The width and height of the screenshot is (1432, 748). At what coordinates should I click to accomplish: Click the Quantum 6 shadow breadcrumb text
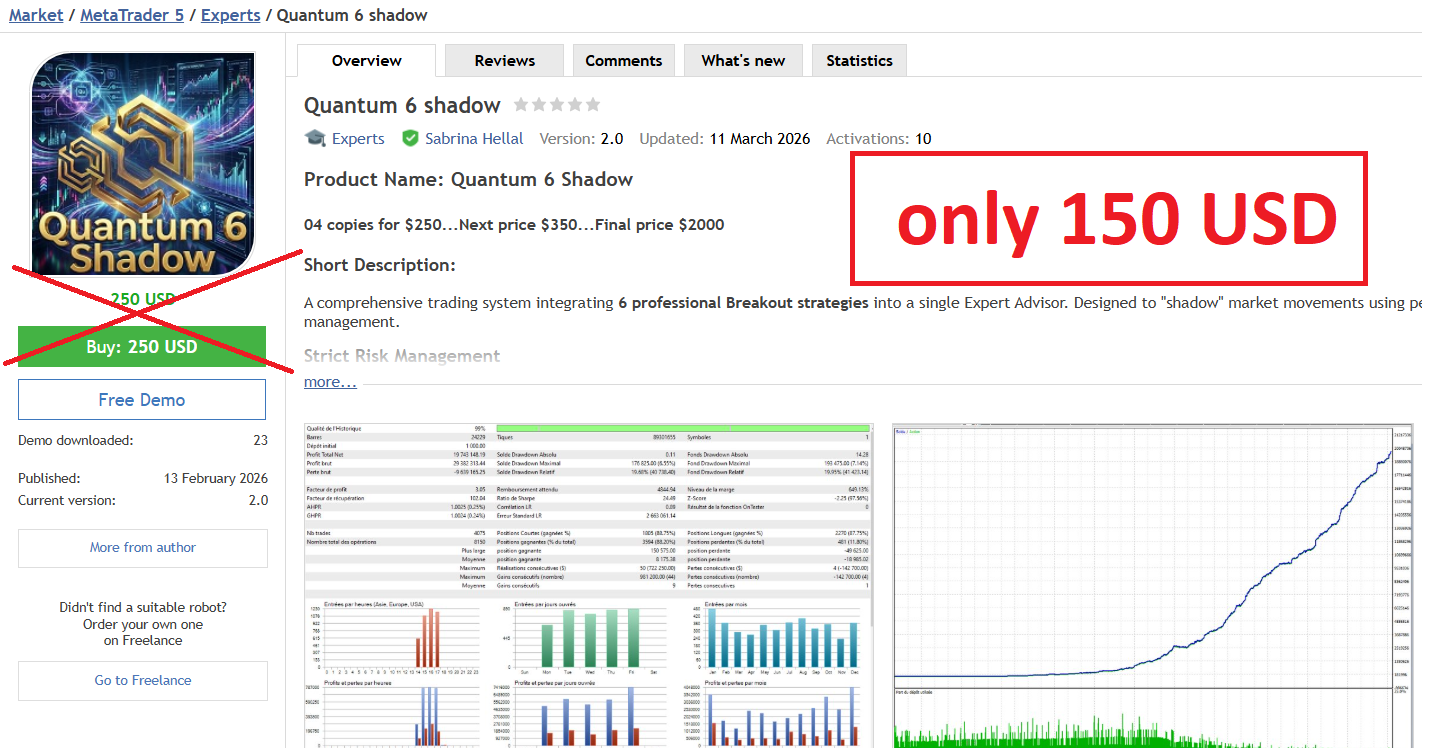(352, 15)
